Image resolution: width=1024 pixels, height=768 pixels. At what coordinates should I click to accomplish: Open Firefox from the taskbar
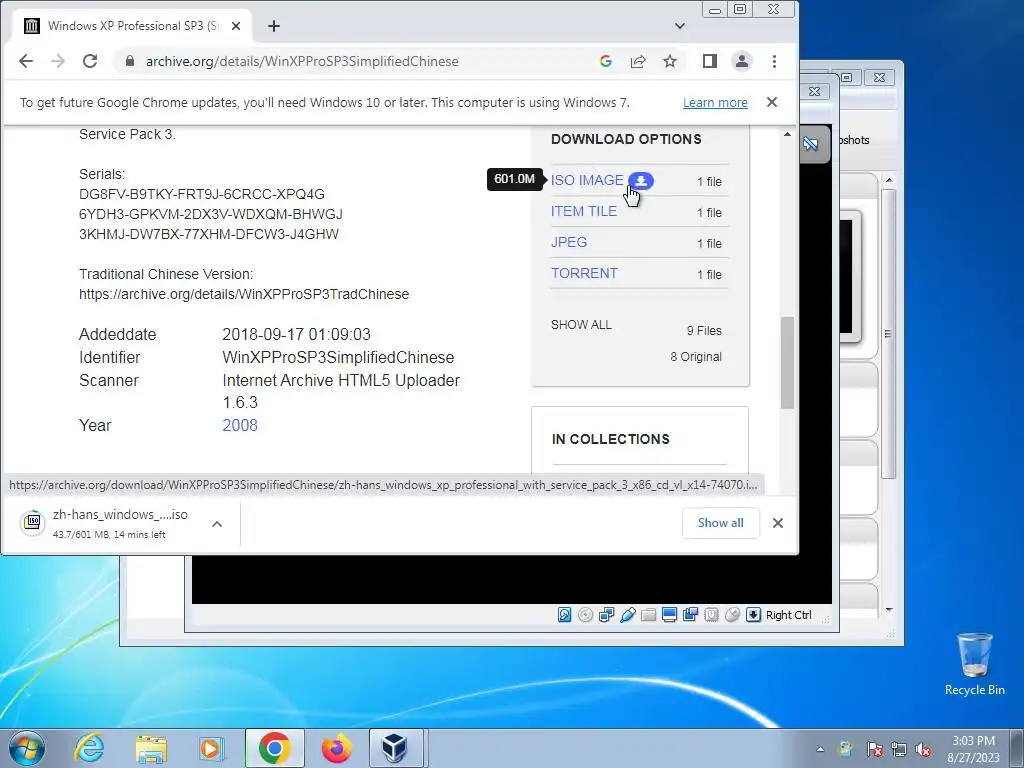(336, 748)
